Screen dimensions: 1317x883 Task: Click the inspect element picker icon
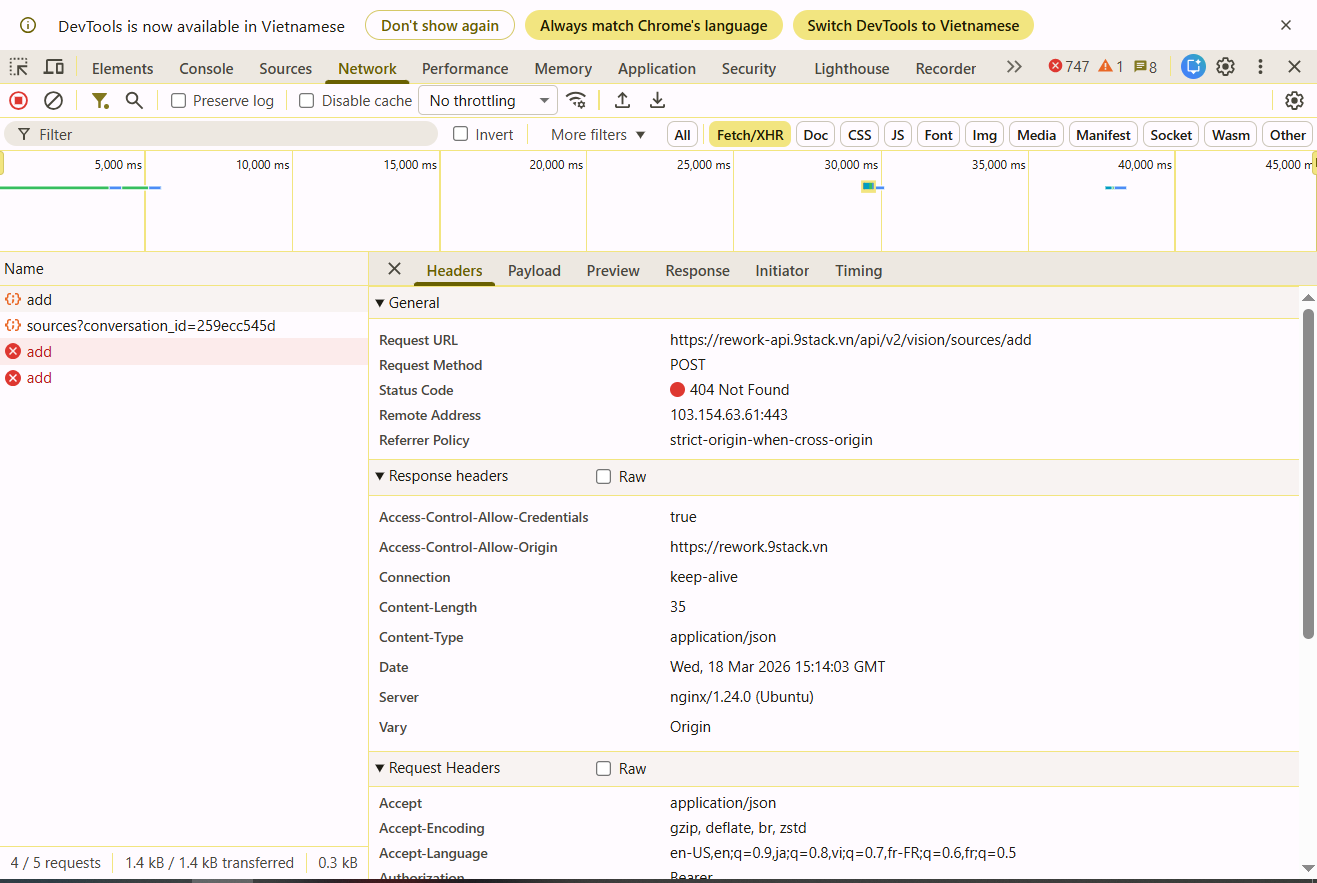[x=19, y=67]
